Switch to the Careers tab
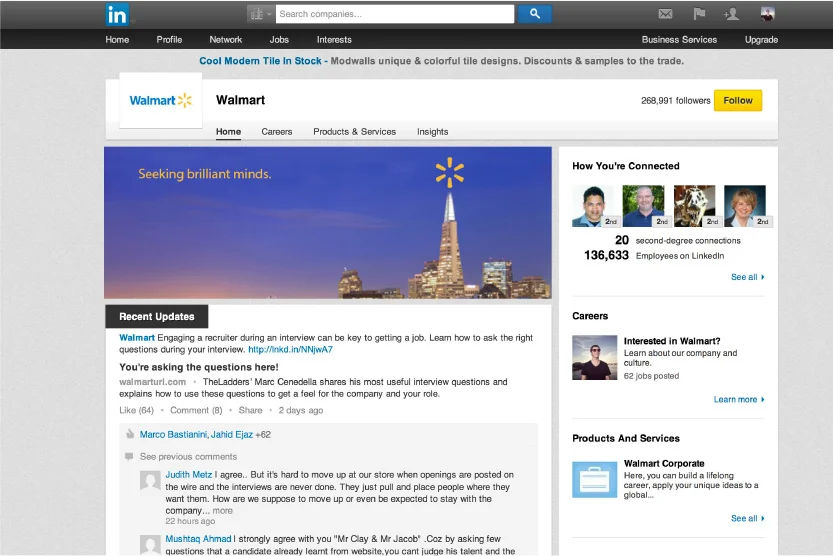 pos(277,132)
